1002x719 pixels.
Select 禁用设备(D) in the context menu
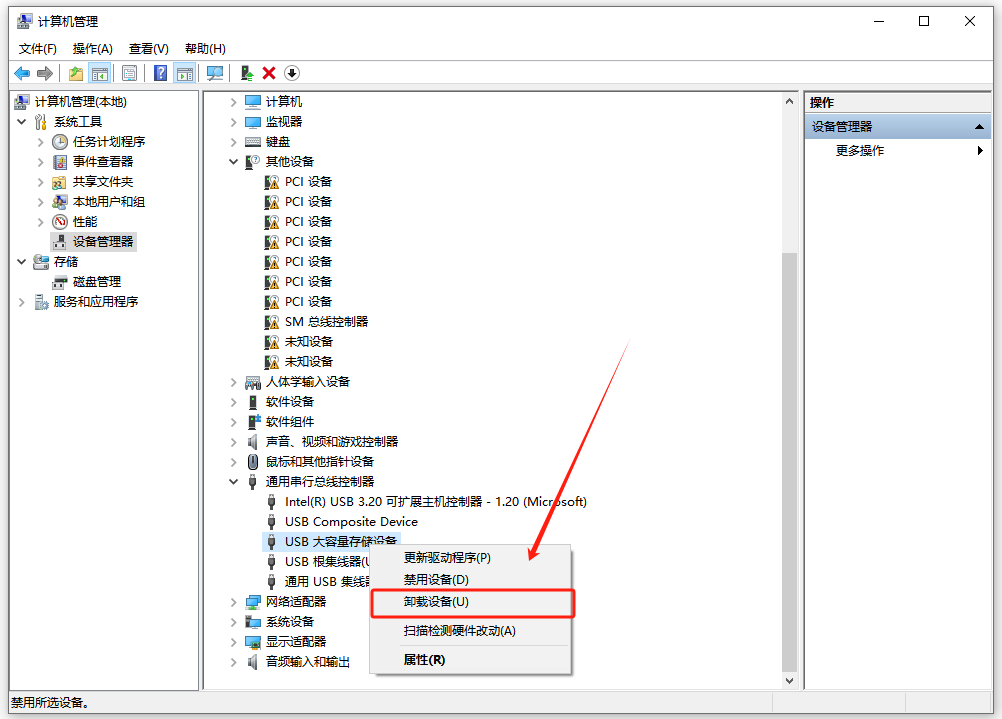point(436,580)
